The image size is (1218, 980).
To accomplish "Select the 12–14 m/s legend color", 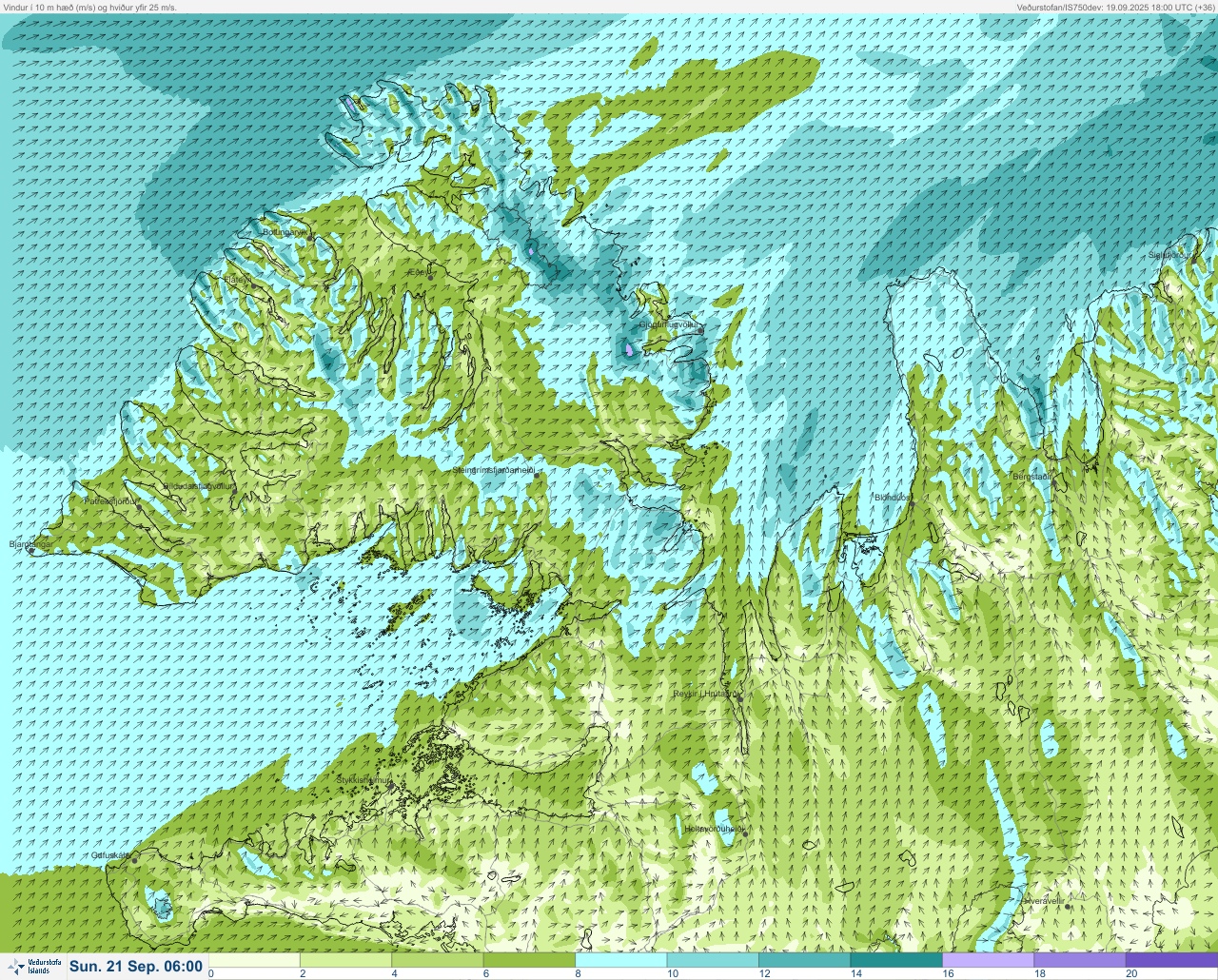I will pyautogui.click(x=804, y=960).
